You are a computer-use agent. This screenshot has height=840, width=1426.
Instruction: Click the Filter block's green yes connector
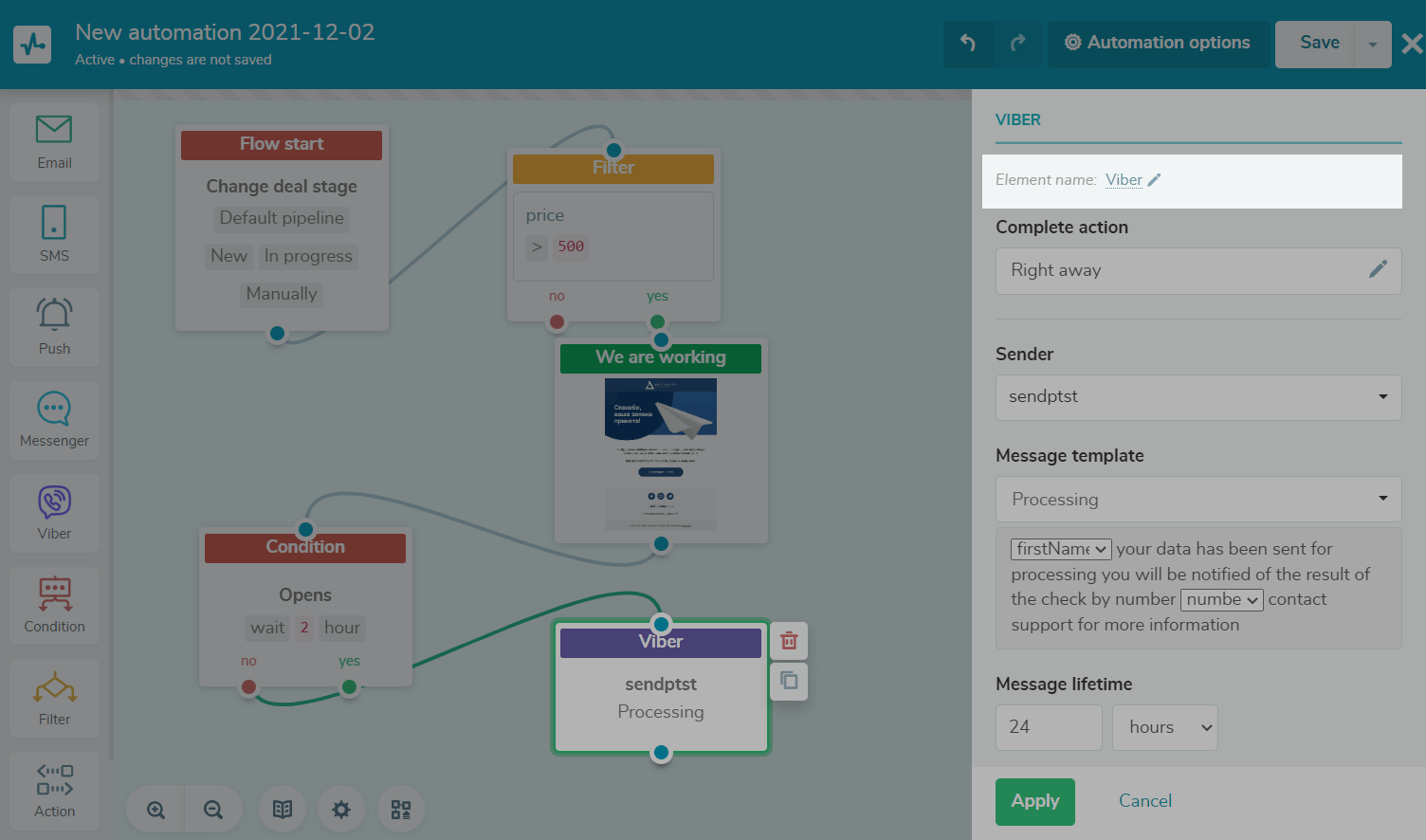(657, 321)
